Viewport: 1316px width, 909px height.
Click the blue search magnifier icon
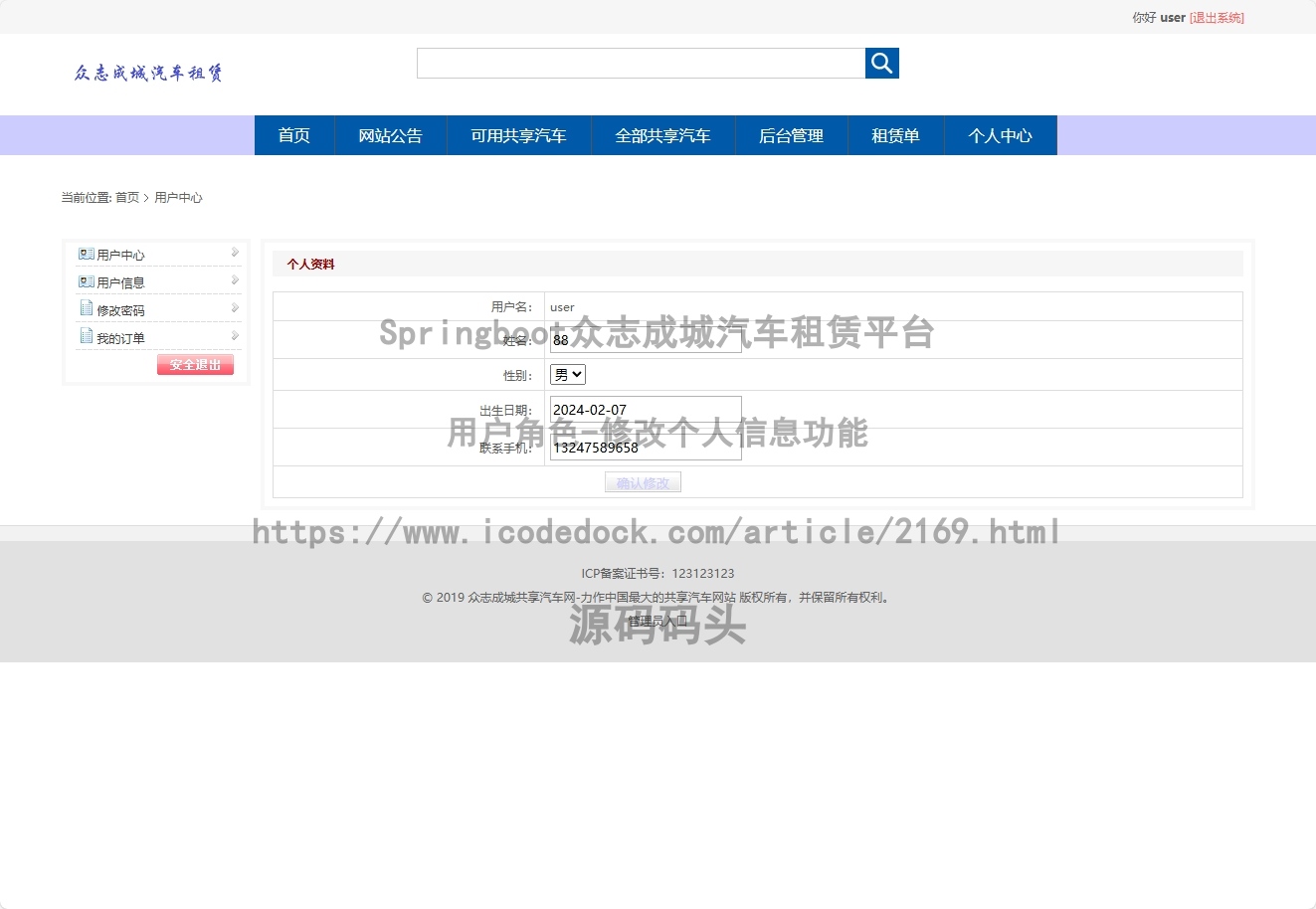click(881, 63)
